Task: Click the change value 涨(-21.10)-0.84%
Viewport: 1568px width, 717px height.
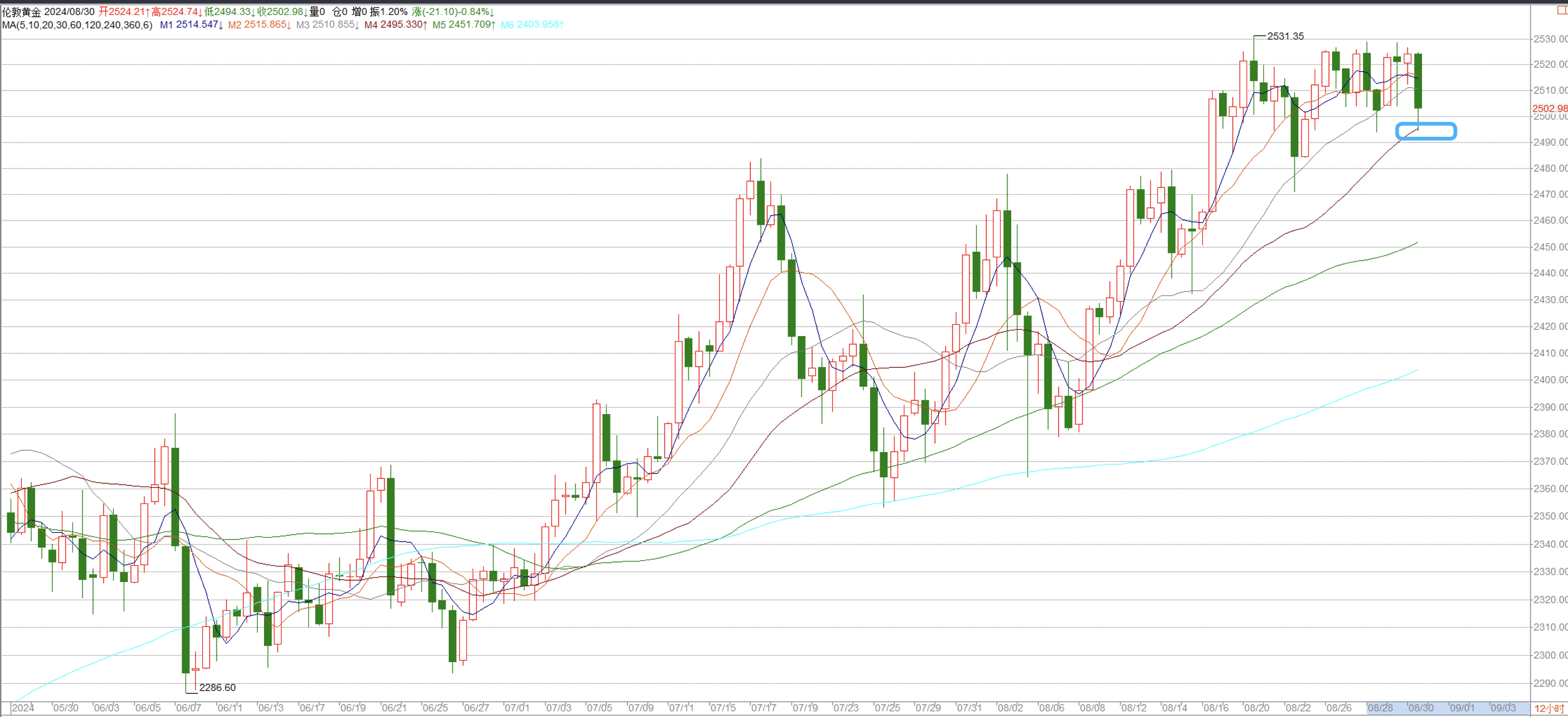Action: pos(453,12)
